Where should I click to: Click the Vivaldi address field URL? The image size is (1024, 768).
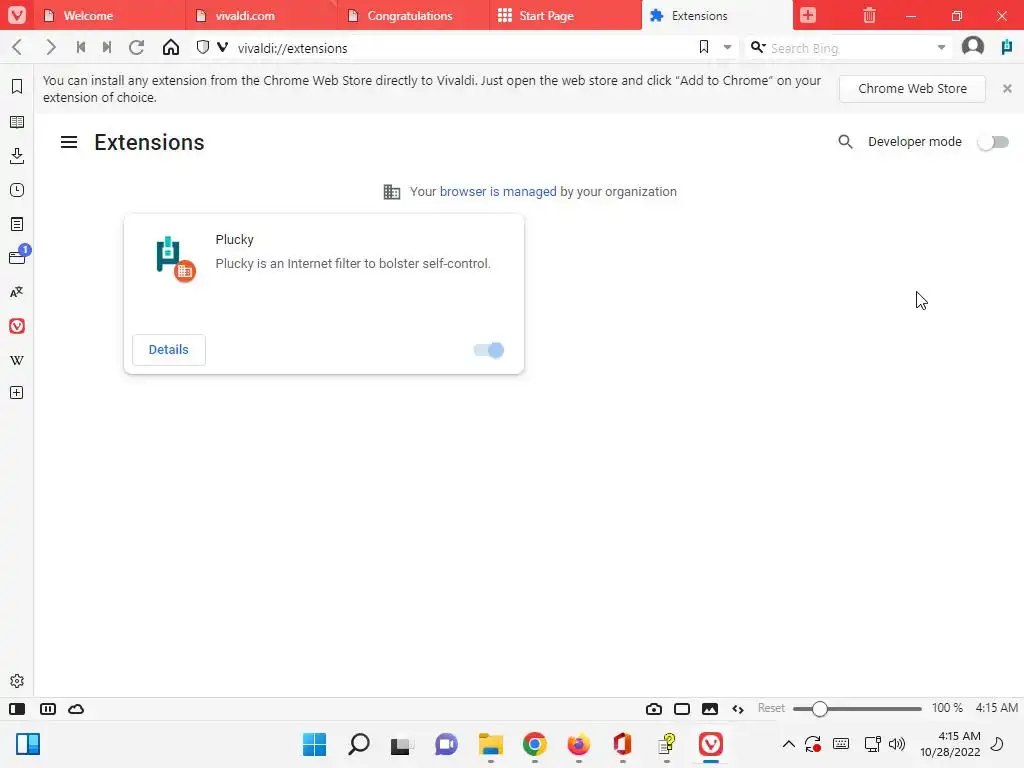293,48
